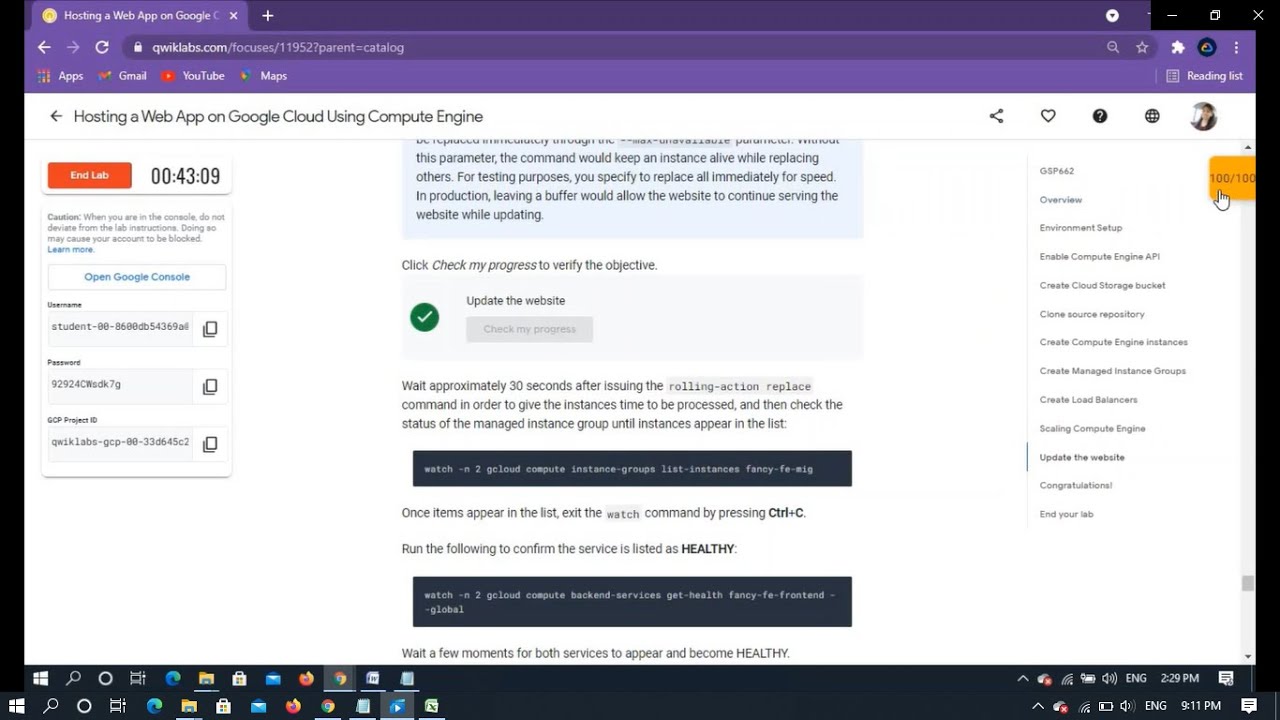Expand hidden tray icons beside 2:29 PM clock
1280x720 pixels.
point(1022,678)
